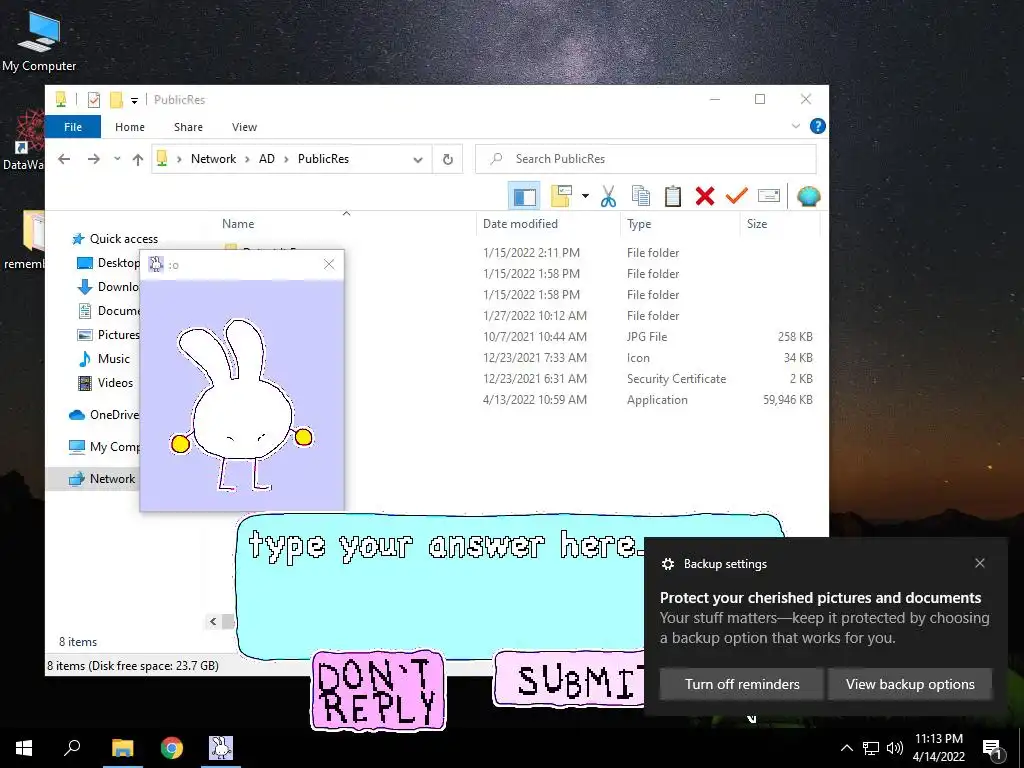Go back with the left arrow
Image resolution: width=1024 pixels, height=768 pixels.
point(64,159)
